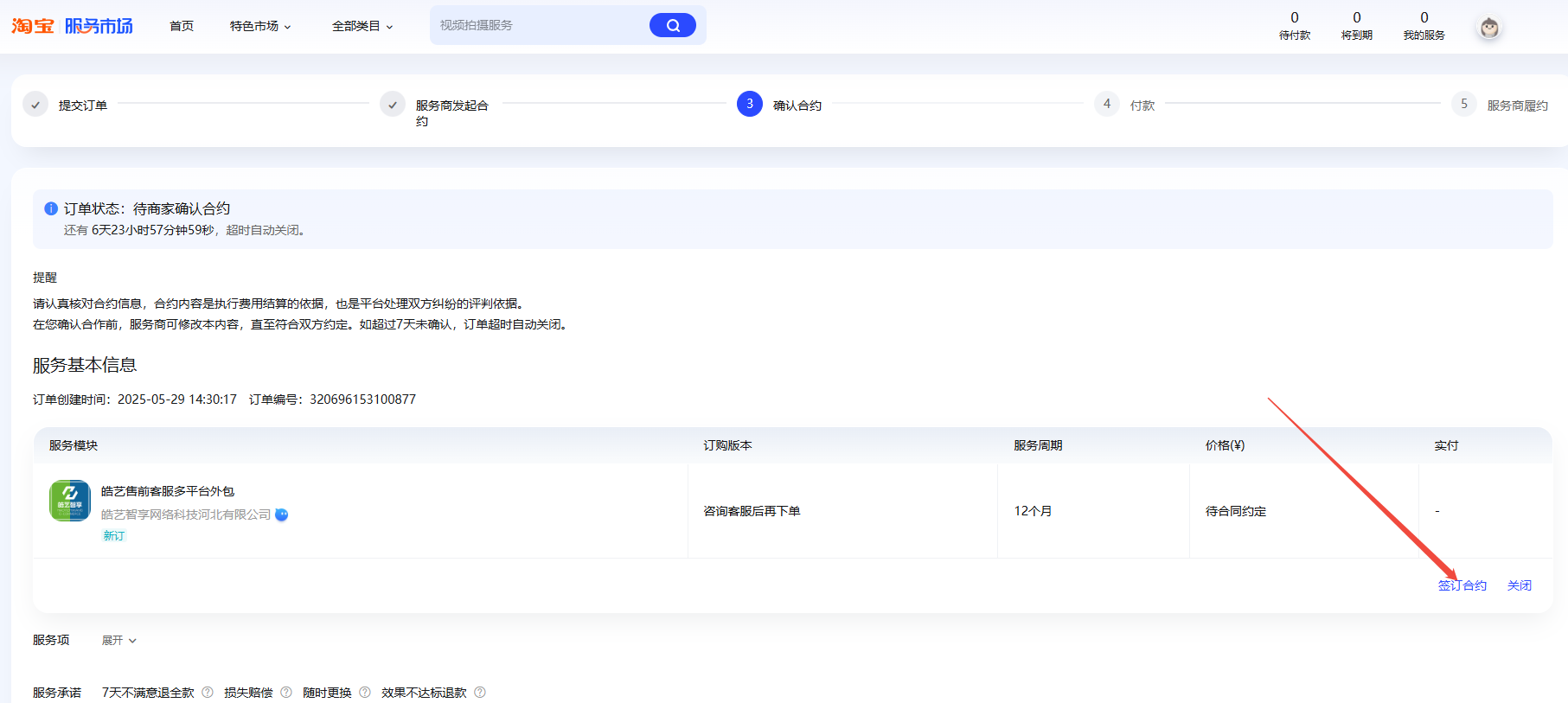Screen dimensions: 1568x703
Task: Click 签订合约 link
Action: [1462, 585]
